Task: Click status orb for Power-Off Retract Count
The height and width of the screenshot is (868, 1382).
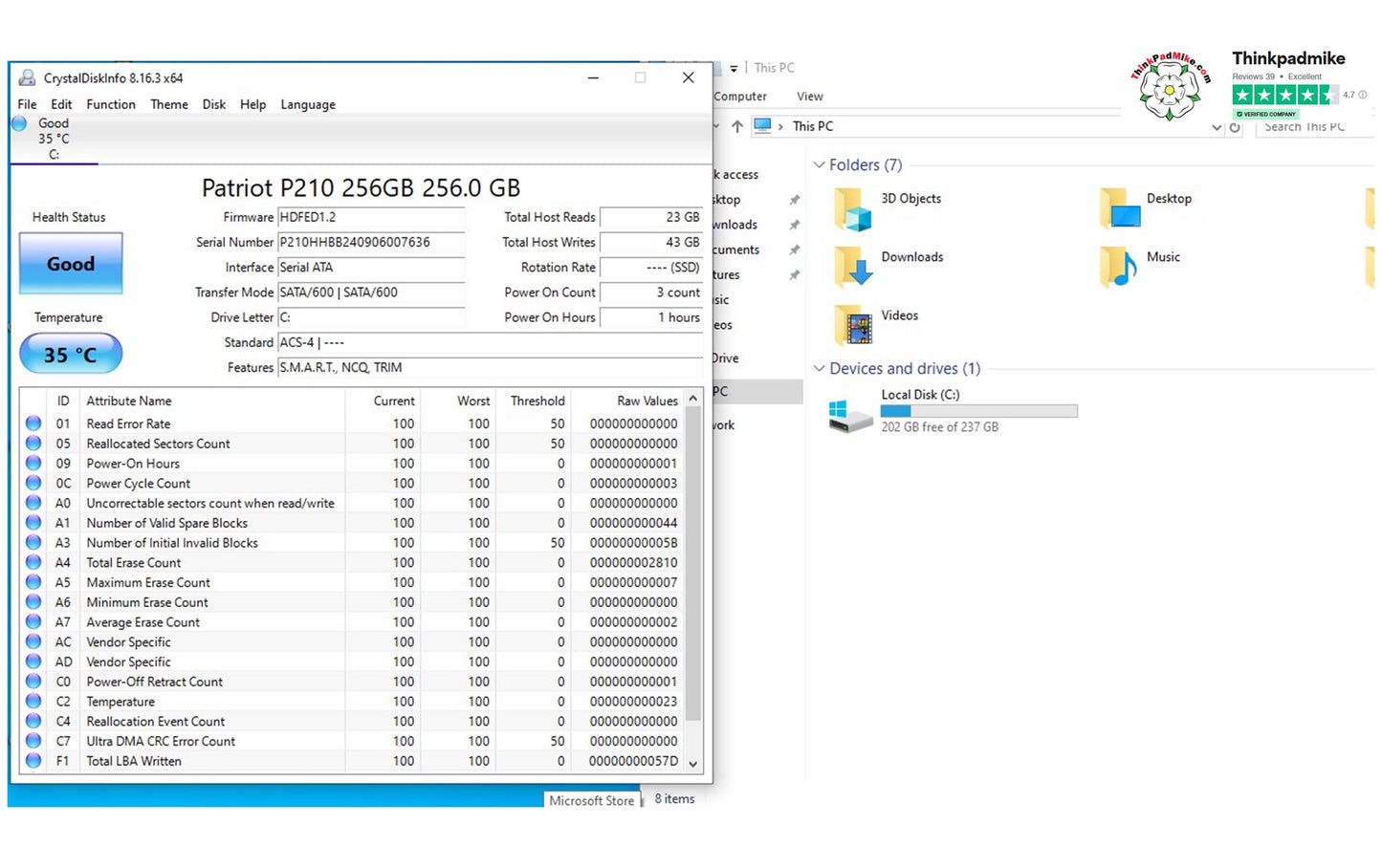Action: 33,682
